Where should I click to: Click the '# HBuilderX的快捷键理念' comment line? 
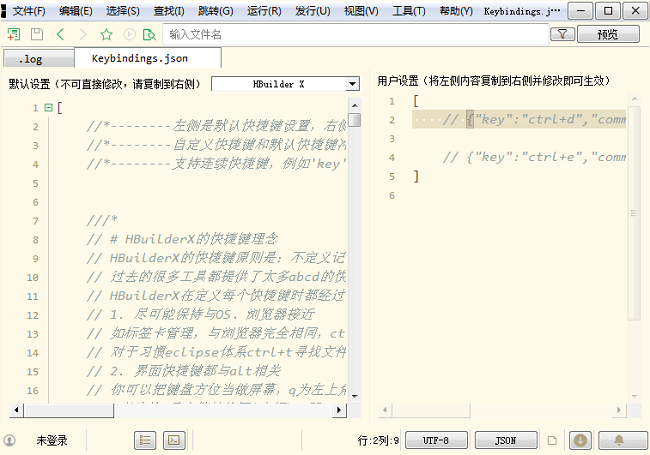pyautogui.click(x=182, y=239)
